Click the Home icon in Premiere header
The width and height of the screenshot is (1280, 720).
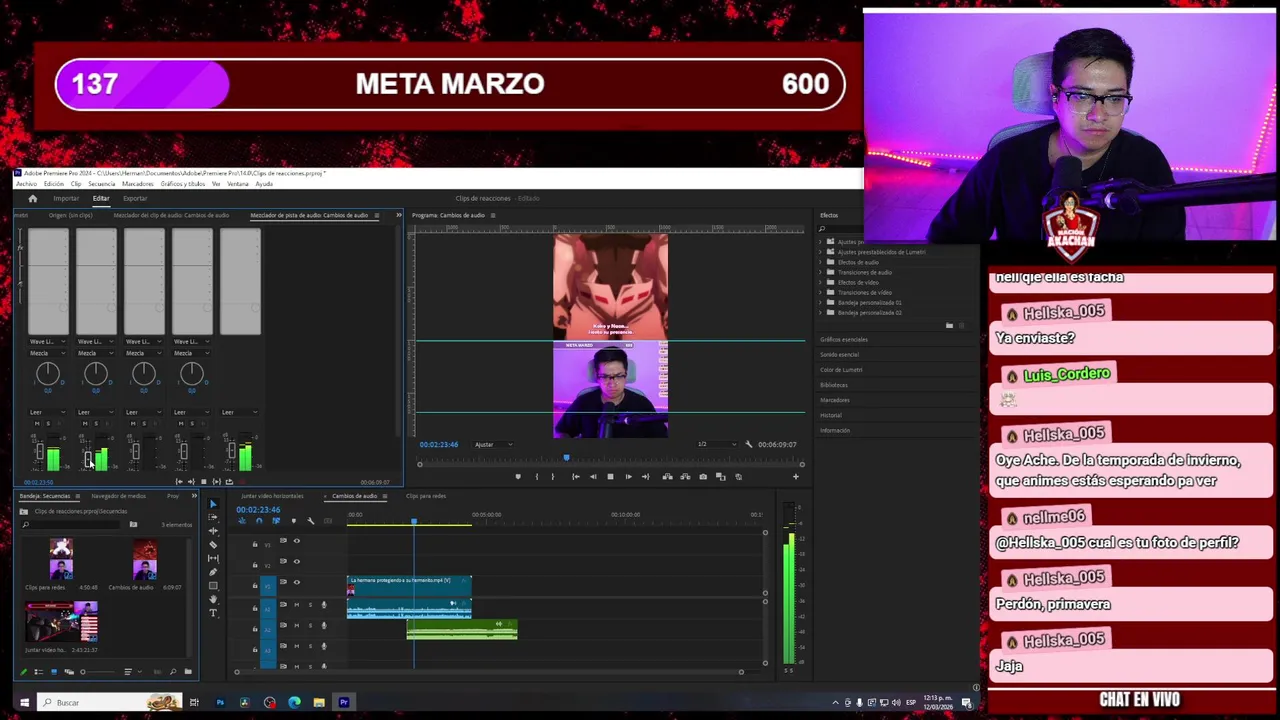pyautogui.click(x=32, y=198)
